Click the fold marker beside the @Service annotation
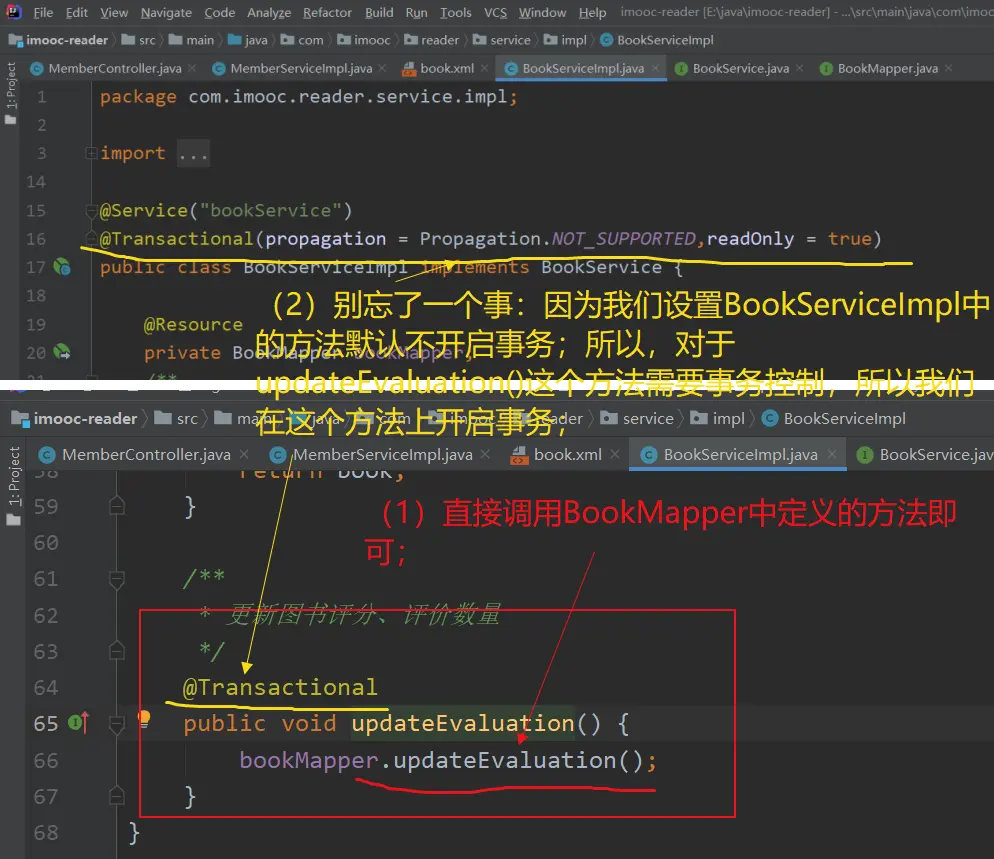 92,211
